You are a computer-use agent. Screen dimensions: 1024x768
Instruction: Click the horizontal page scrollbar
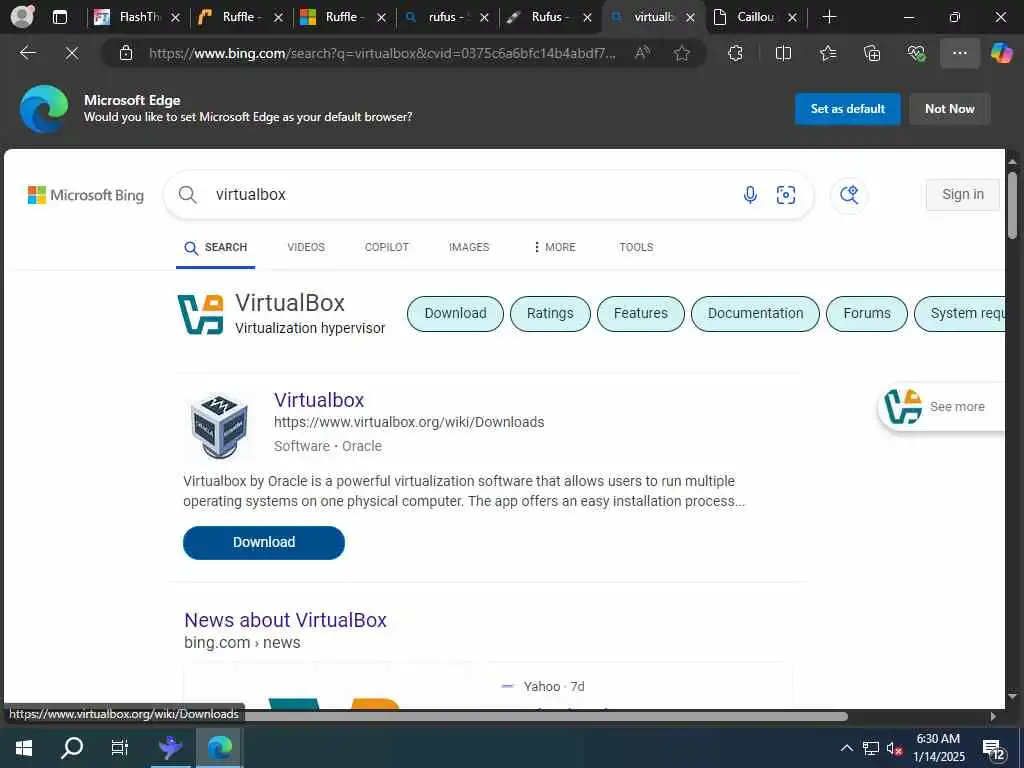(545, 716)
